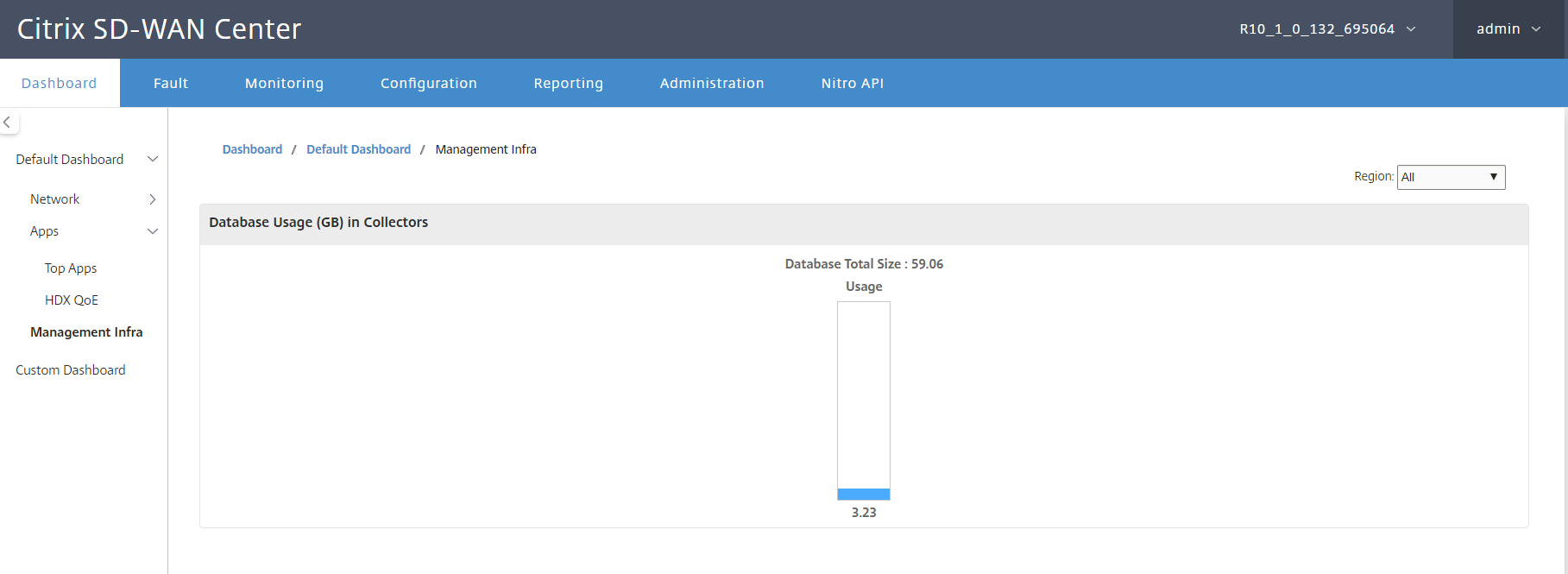The width and height of the screenshot is (1568, 574).
Task: Go to the Configuration tab
Action: click(429, 83)
